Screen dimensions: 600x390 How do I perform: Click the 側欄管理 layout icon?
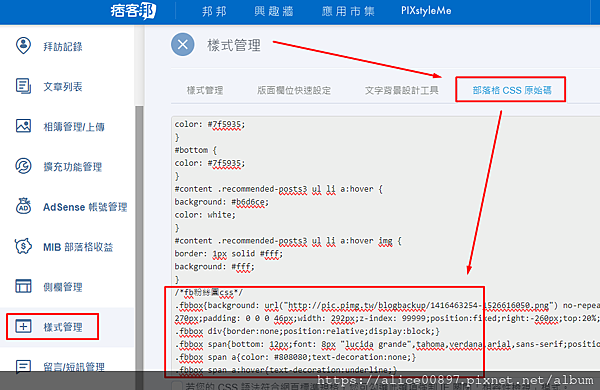tap(23, 286)
